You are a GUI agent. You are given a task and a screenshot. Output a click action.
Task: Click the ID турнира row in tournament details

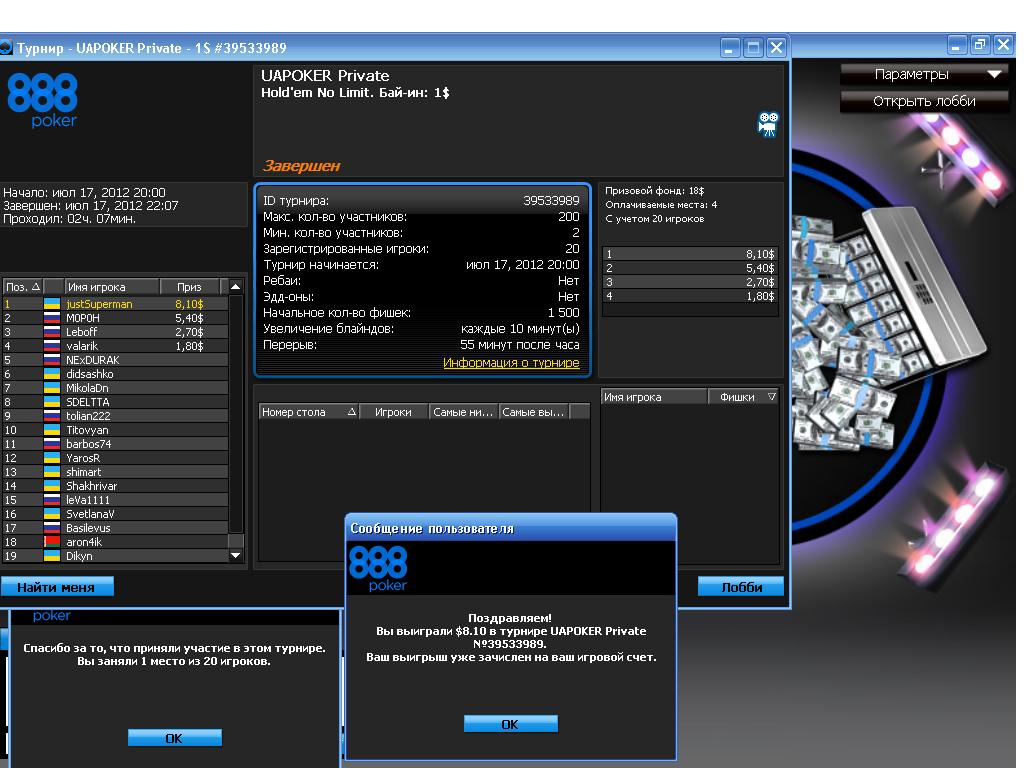click(421, 200)
